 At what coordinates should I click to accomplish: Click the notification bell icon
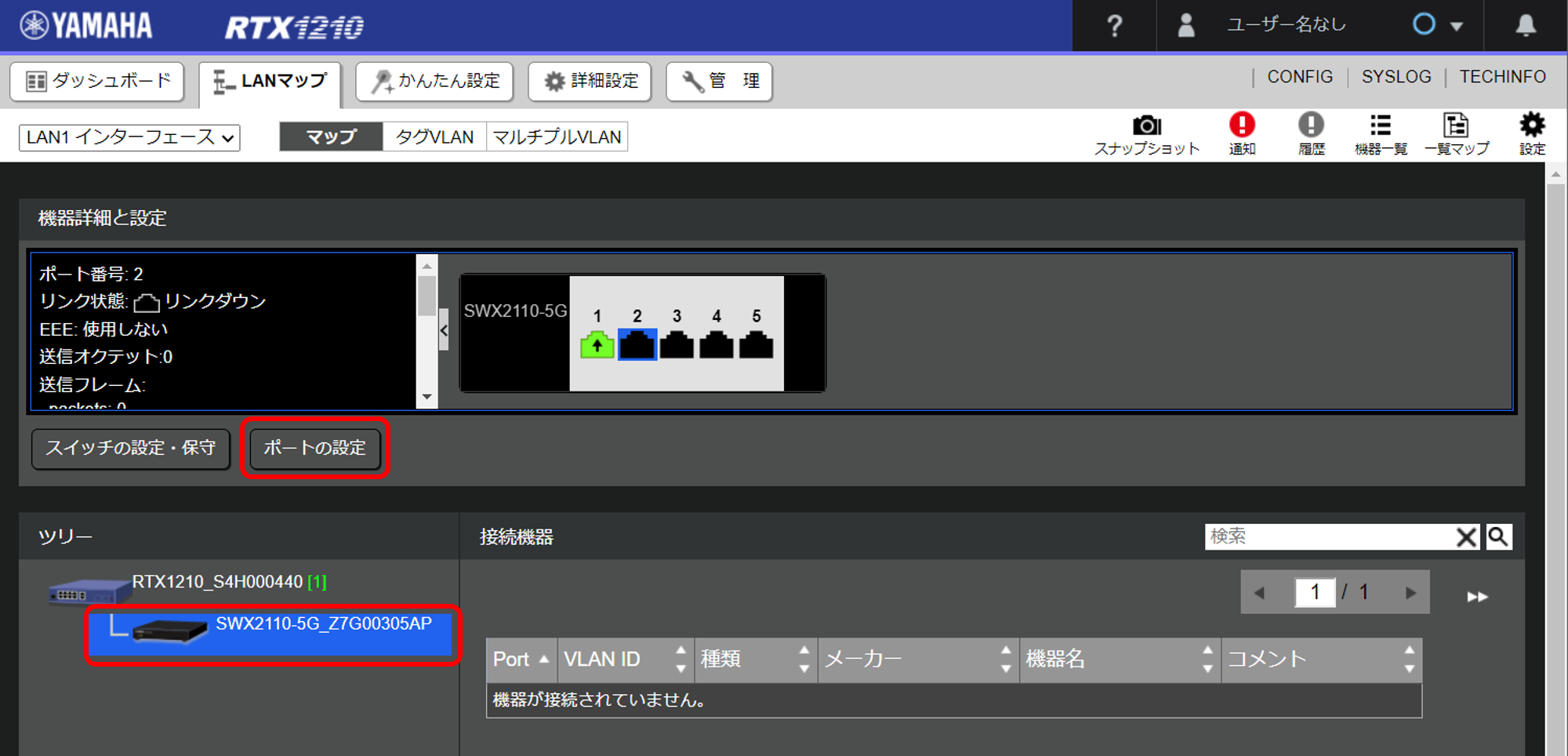[1525, 26]
